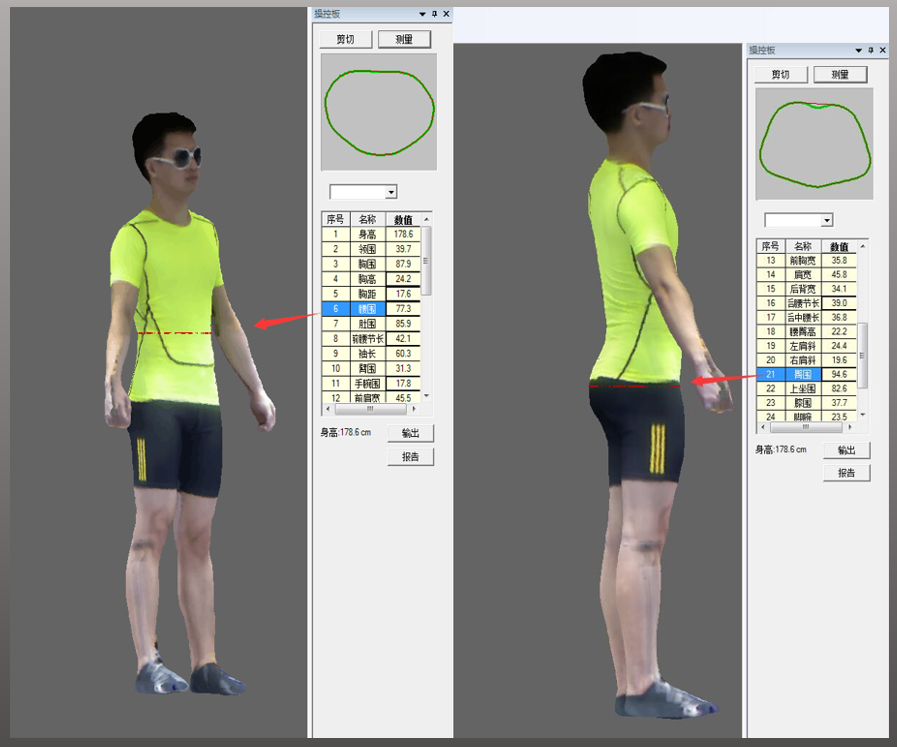Screen dimensions: 897x747
Task: Select the 肩宽 row with value 45.8
Action: [x=803, y=274]
